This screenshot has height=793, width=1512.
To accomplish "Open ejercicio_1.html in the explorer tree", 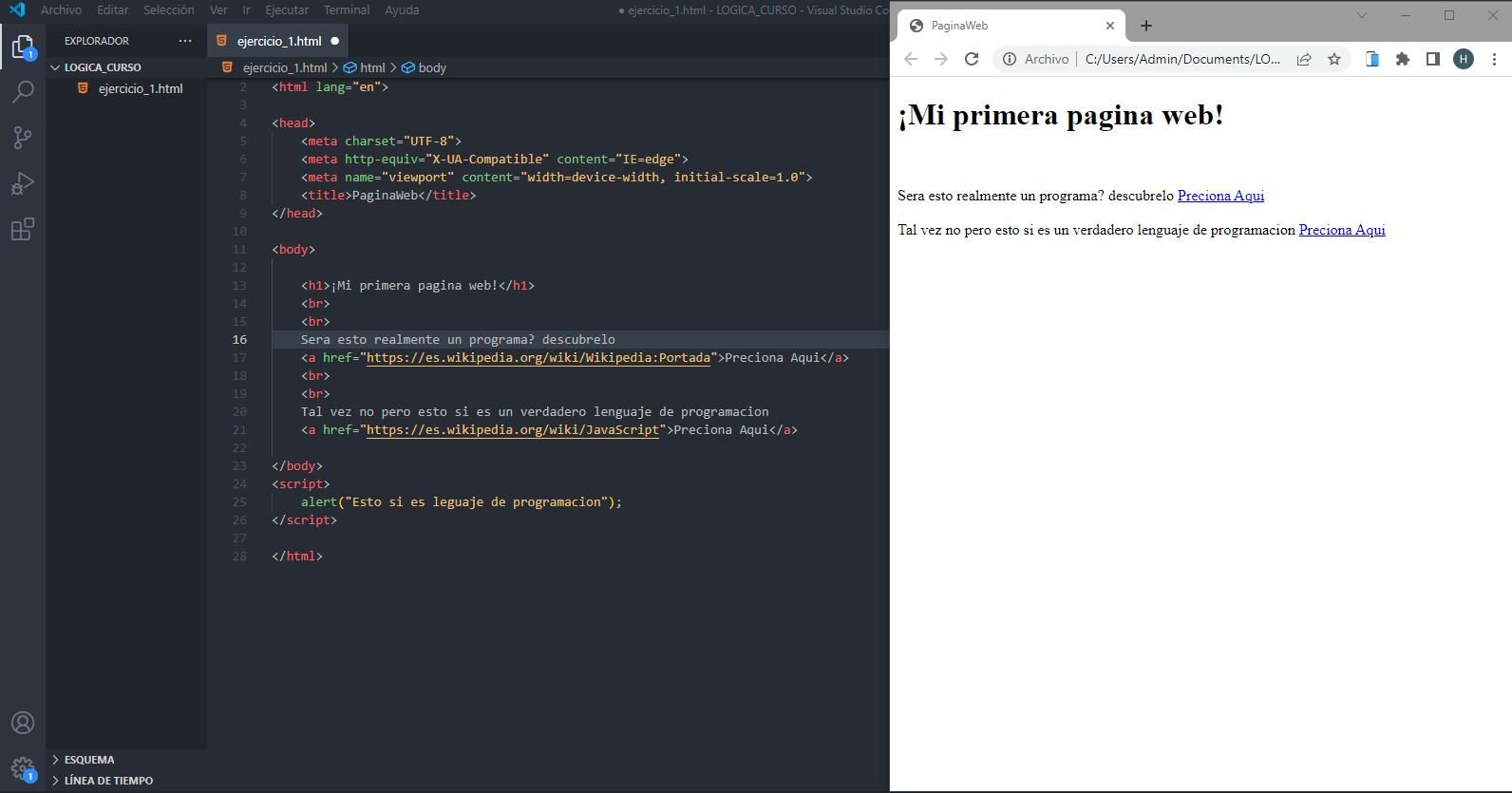I will (x=141, y=88).
